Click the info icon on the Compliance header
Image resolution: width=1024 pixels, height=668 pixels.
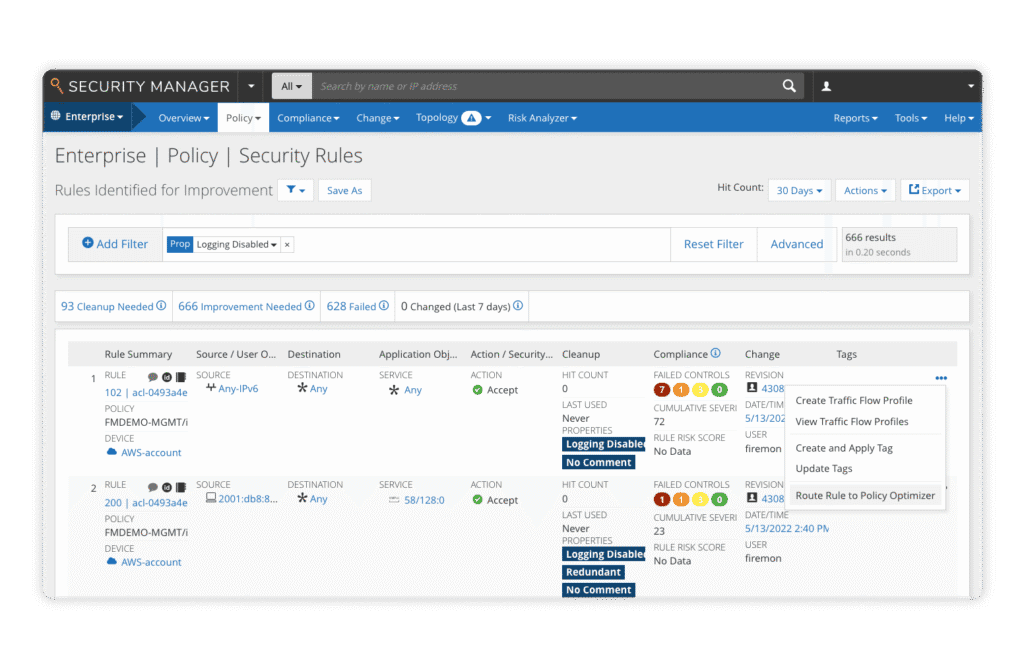(x=713, y=353)
